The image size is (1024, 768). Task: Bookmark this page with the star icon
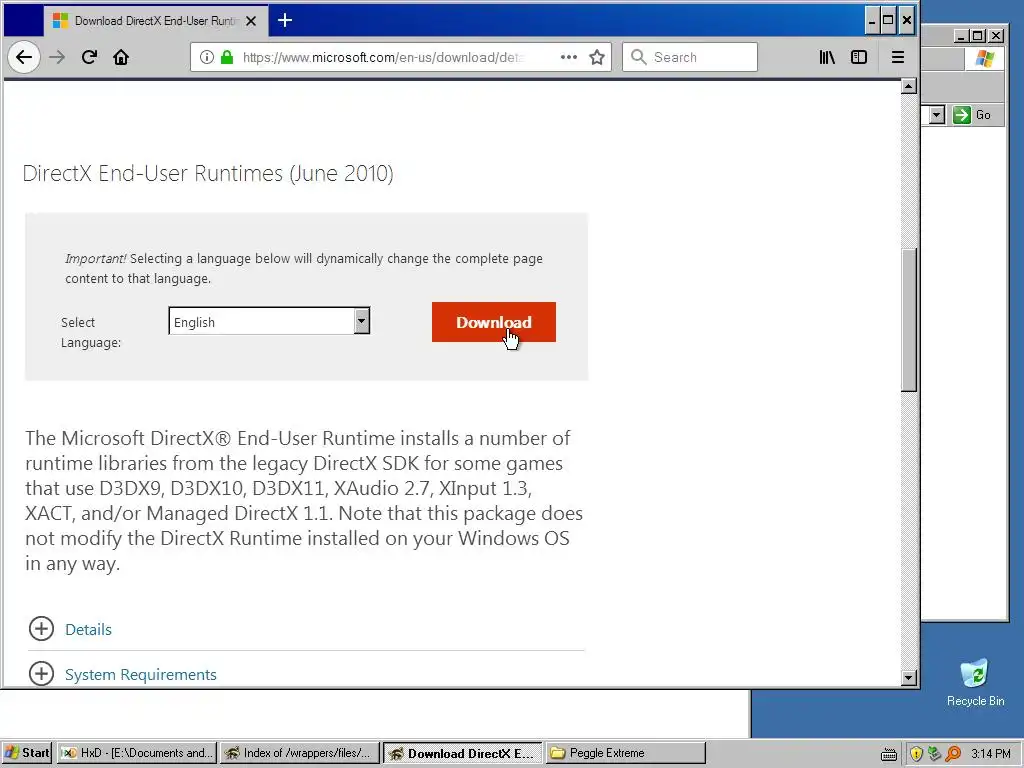pyautogui.click(x=597, y=57)
